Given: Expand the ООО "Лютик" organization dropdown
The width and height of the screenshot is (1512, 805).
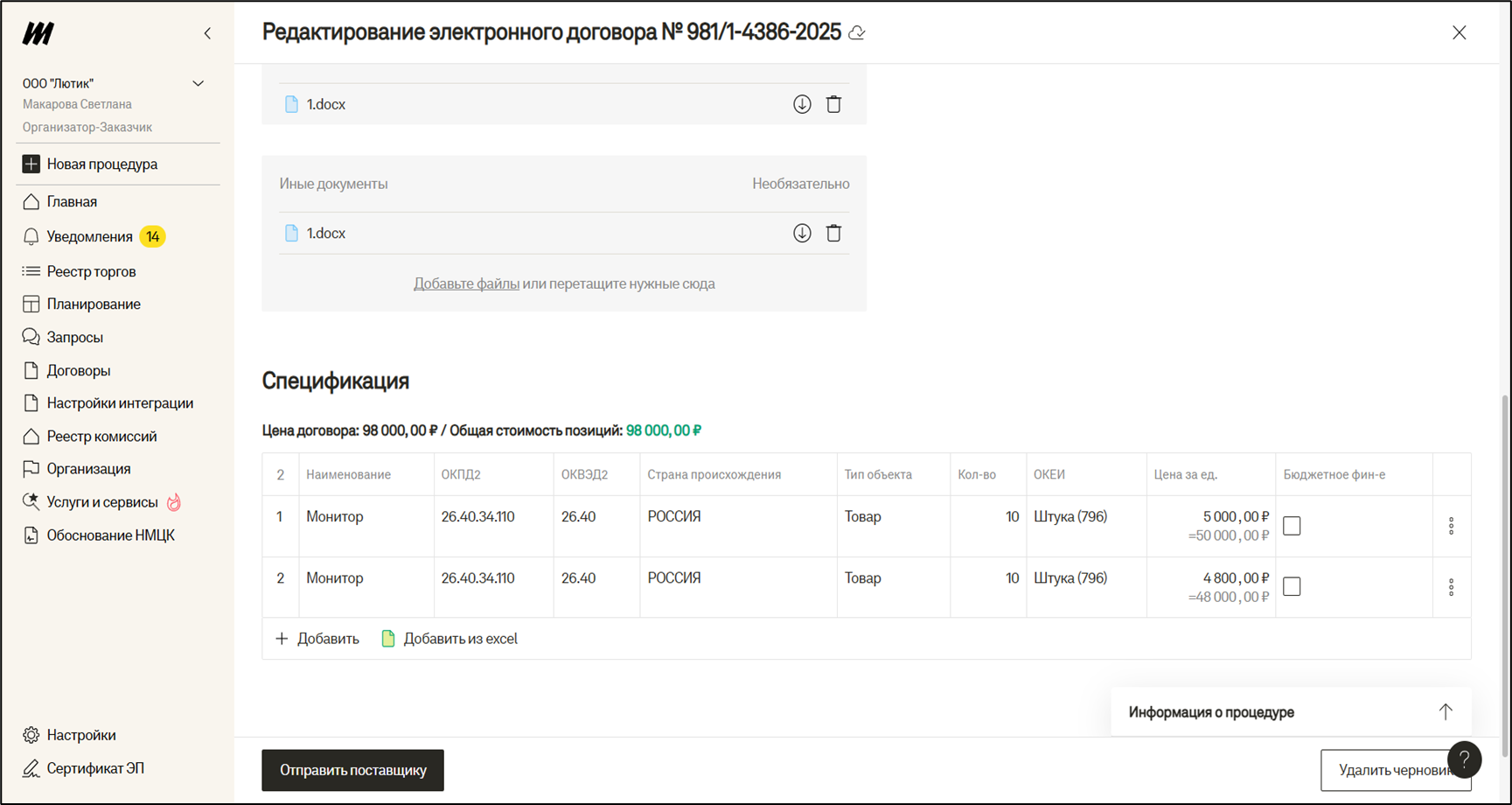Looking at the screenshot, I should pyautogui.click(x=199, y=84).
